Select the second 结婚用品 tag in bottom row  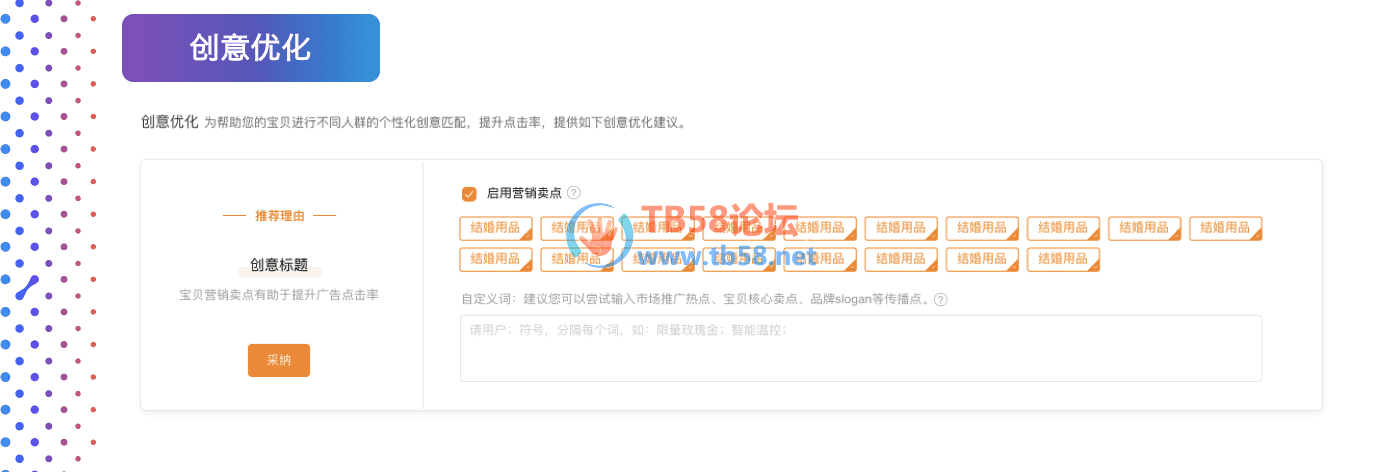577,259
